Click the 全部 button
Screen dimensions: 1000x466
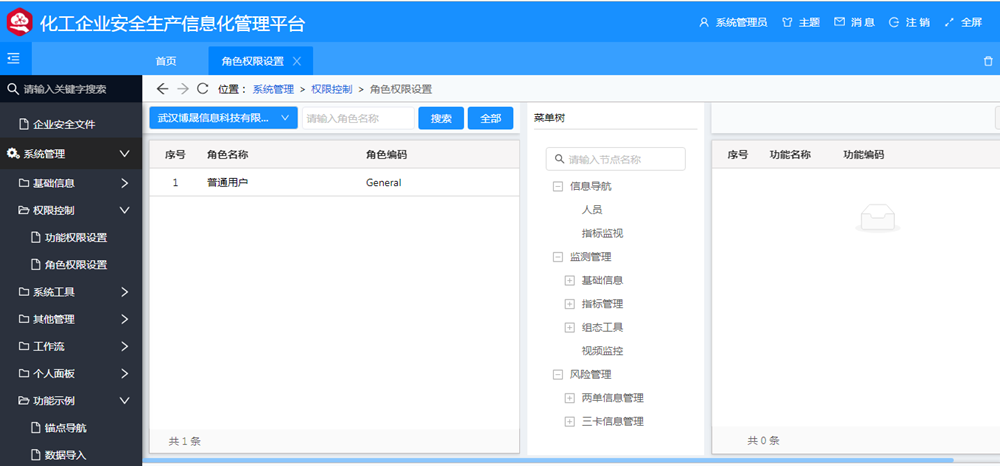click(x=490, y=118)
